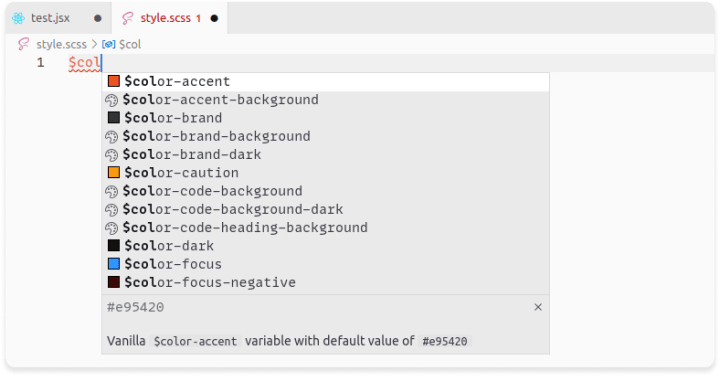Click palette icon next to $color-code-heading-background
720x376 pixels.
pyautogui.click(x=112, y=228)
